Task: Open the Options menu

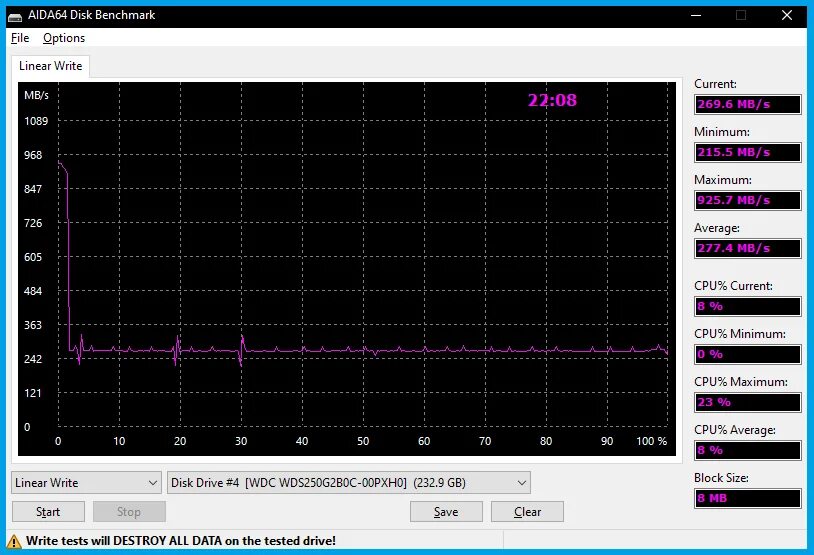Action: (64, 38)
